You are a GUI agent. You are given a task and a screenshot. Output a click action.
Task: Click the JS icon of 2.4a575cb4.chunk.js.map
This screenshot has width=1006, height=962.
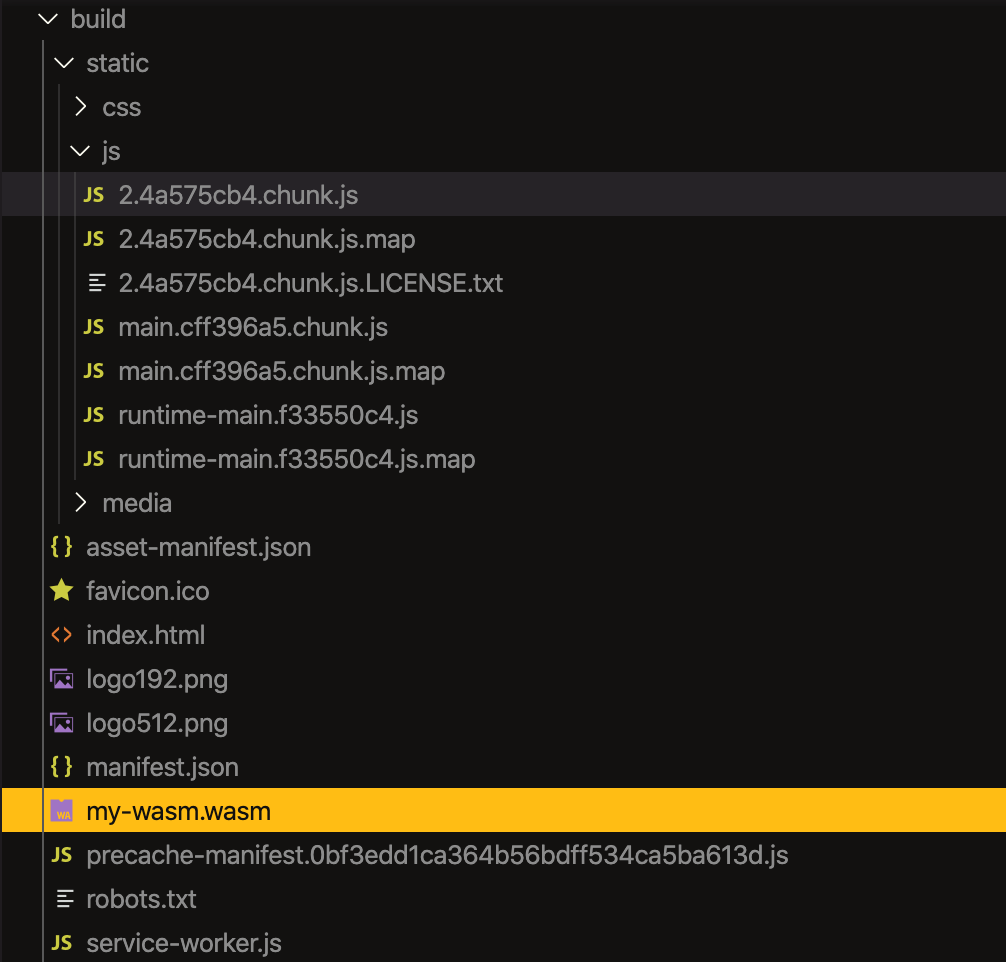click(x=94, y=239)
